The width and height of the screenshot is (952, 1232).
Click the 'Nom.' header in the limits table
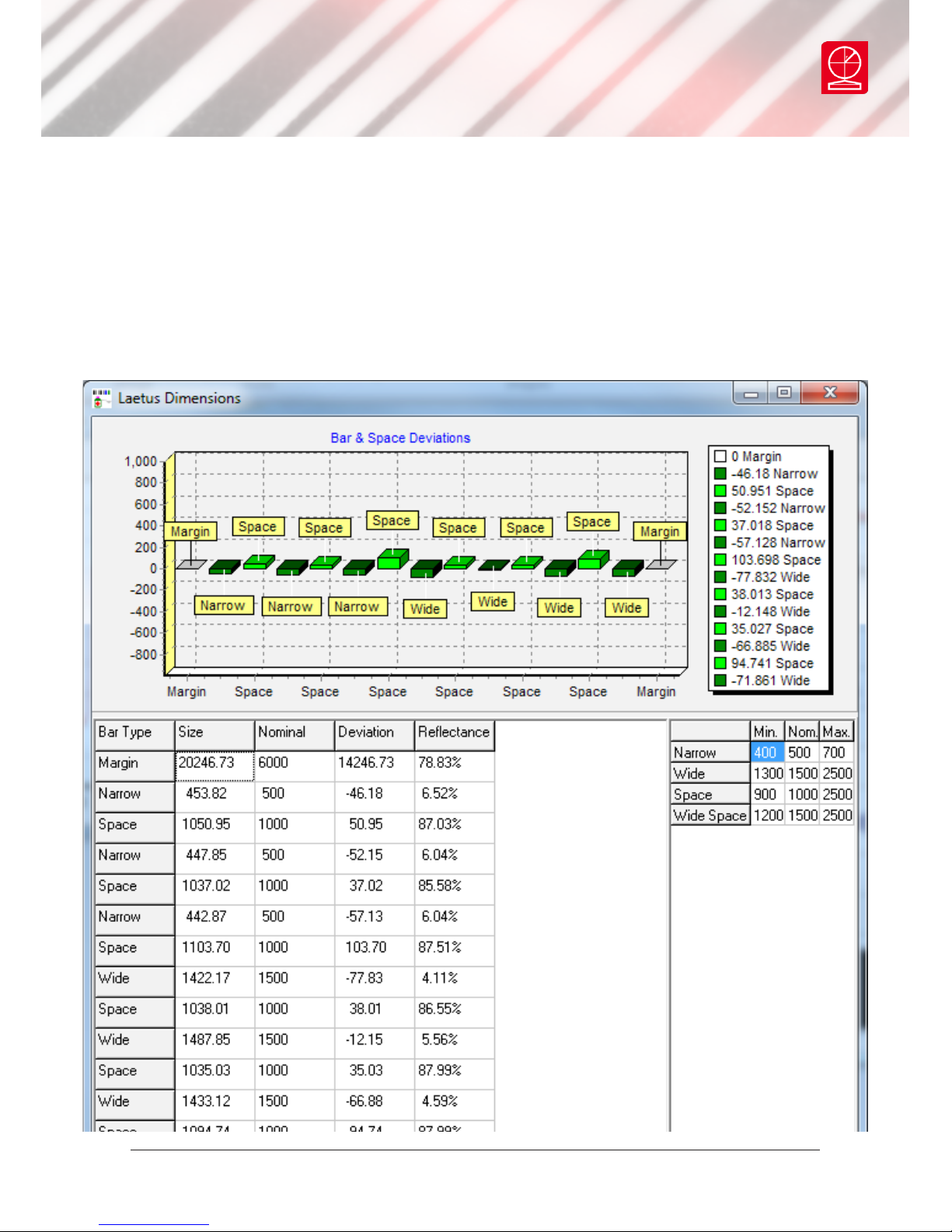(x=802, y=732)
